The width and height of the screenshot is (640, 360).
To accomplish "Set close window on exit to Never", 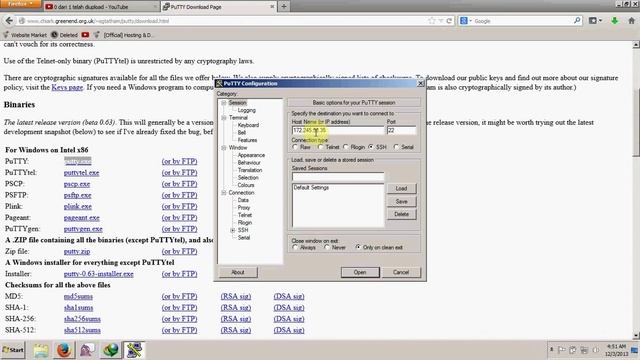I will click(x=327, y=247).
